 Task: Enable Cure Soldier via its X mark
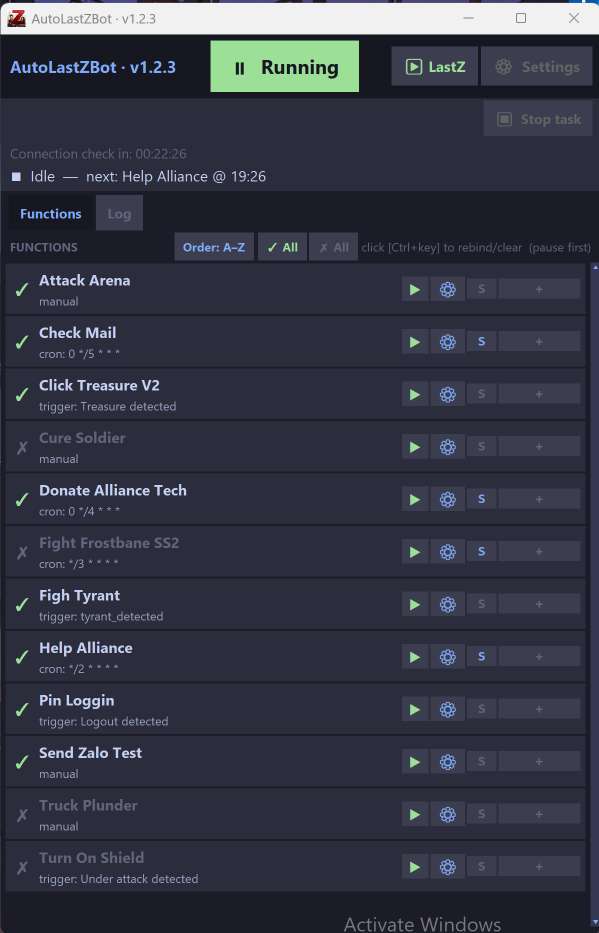[22, 447]
